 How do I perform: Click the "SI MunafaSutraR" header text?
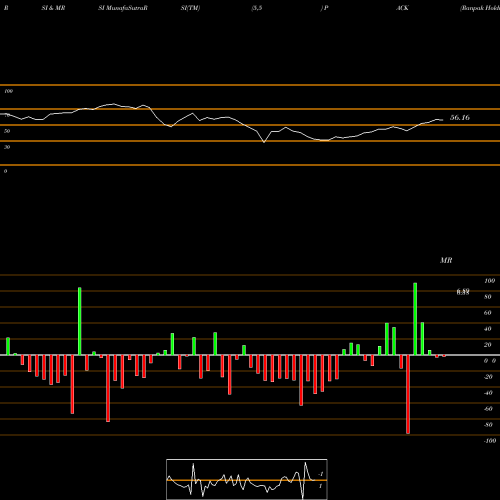(x=123, y=8)
